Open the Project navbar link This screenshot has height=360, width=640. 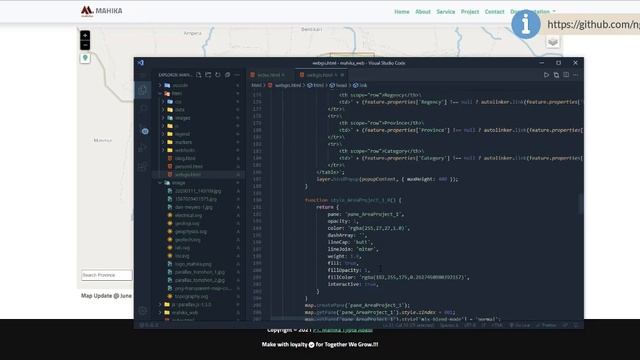(470, 11)
